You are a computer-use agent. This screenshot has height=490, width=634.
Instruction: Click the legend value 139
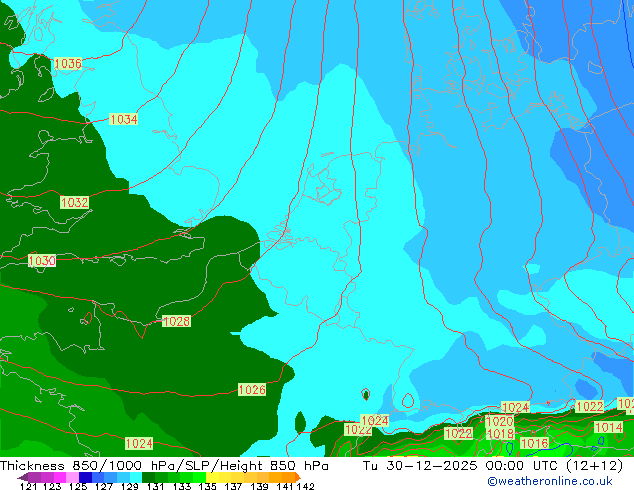(x=259, y=486)
